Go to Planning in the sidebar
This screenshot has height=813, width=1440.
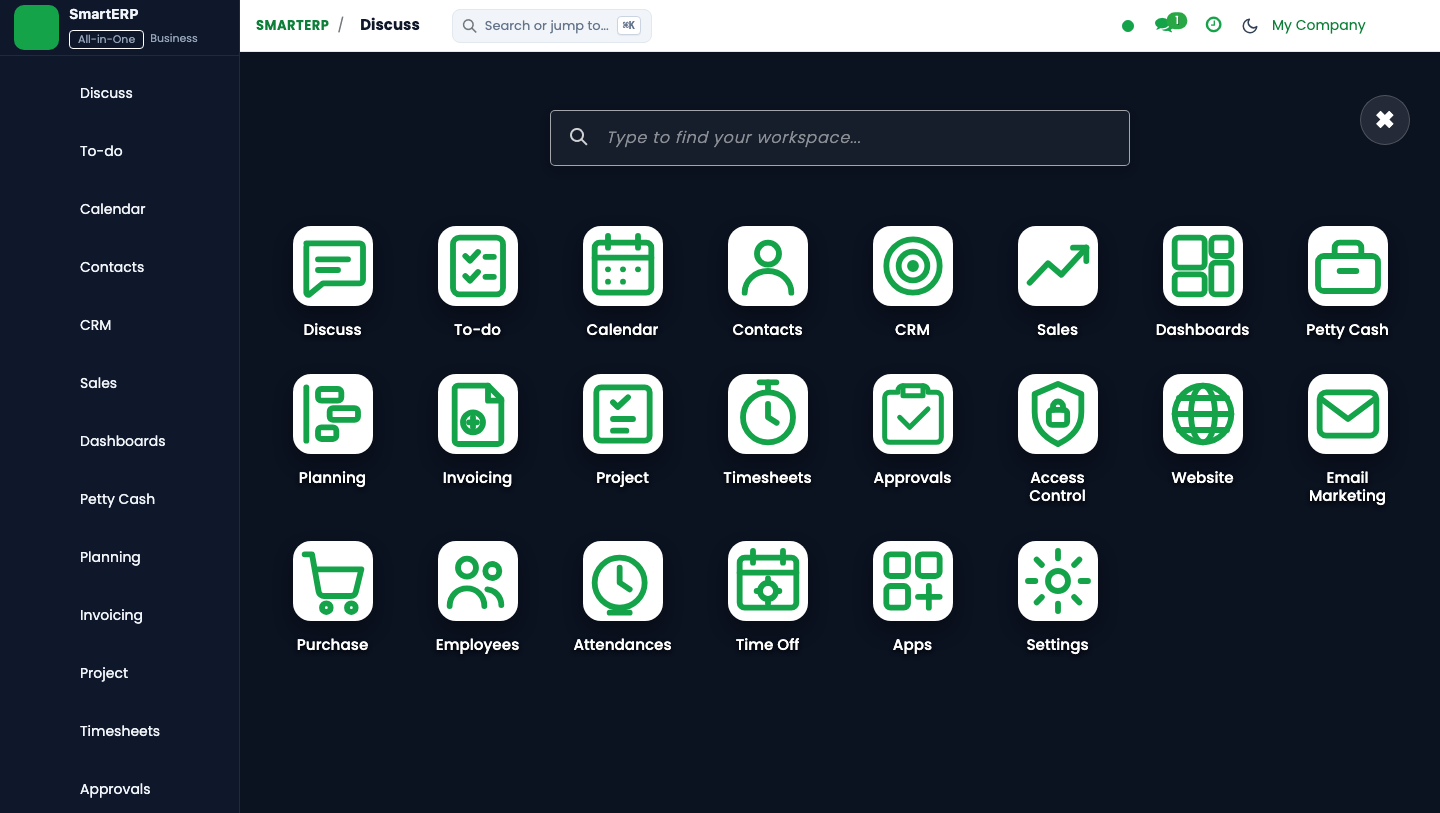click(110, 557)
